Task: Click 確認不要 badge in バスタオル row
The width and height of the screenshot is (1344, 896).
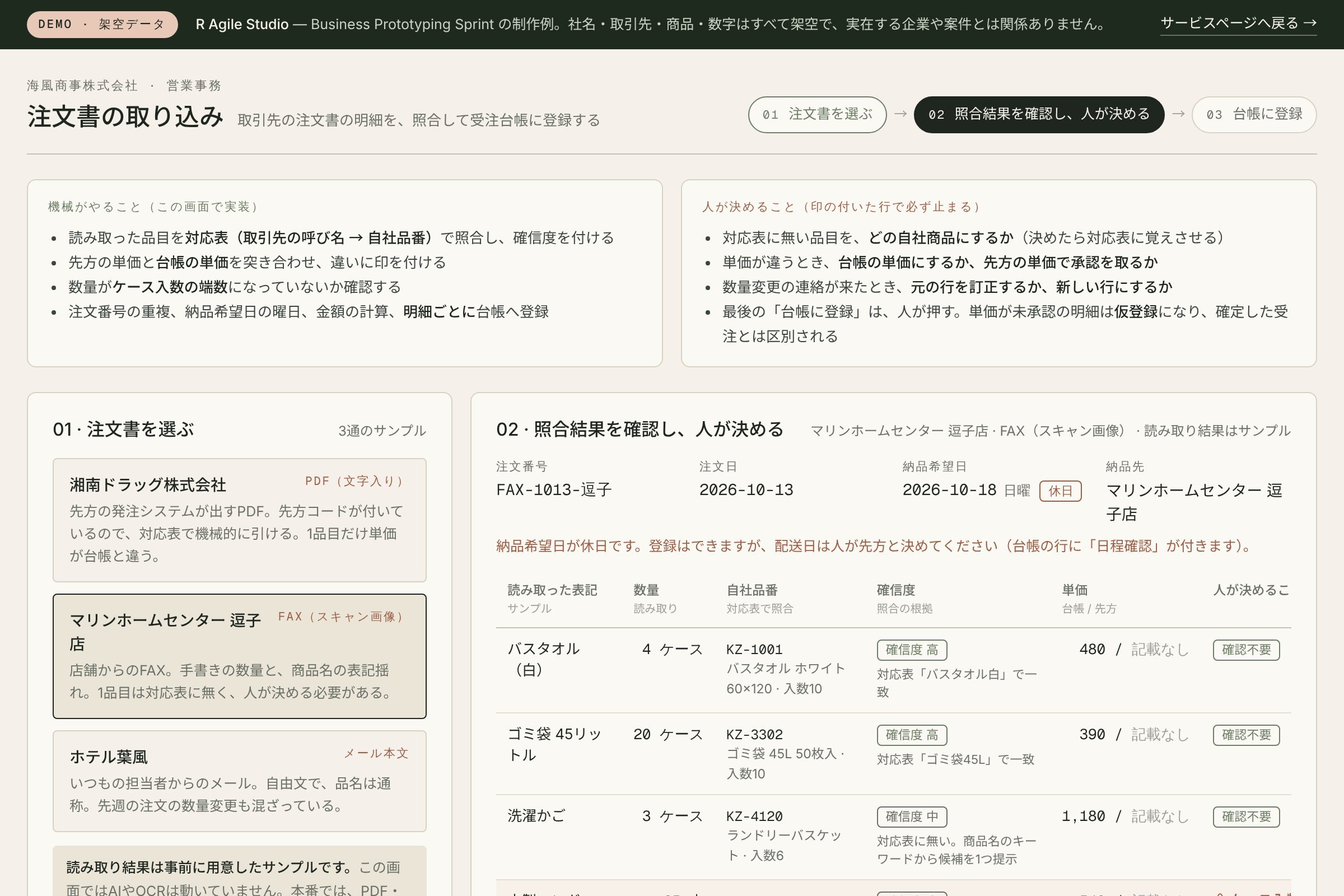Action: [1247, 650]
